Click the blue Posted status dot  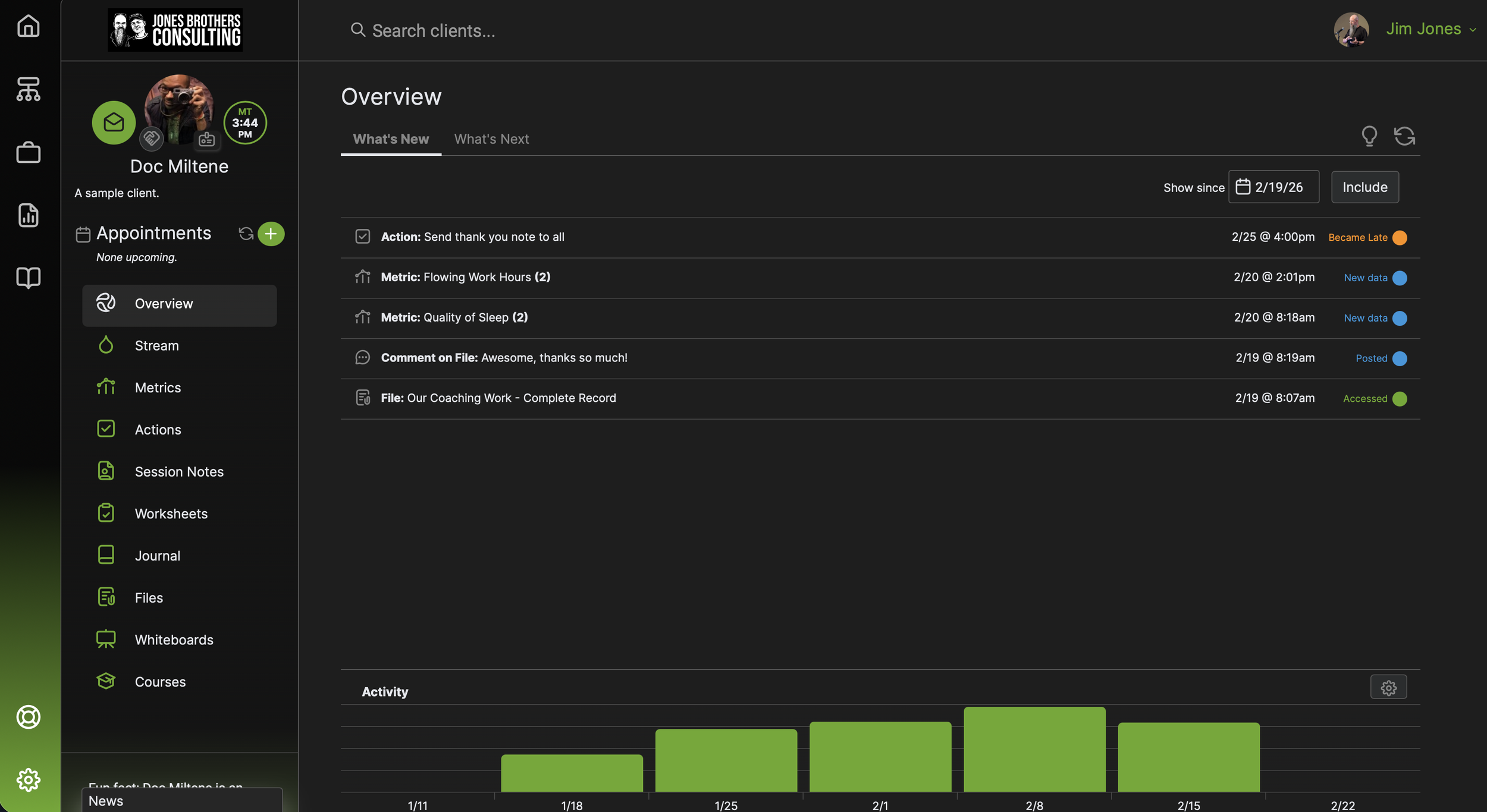tap(1400, 358)
